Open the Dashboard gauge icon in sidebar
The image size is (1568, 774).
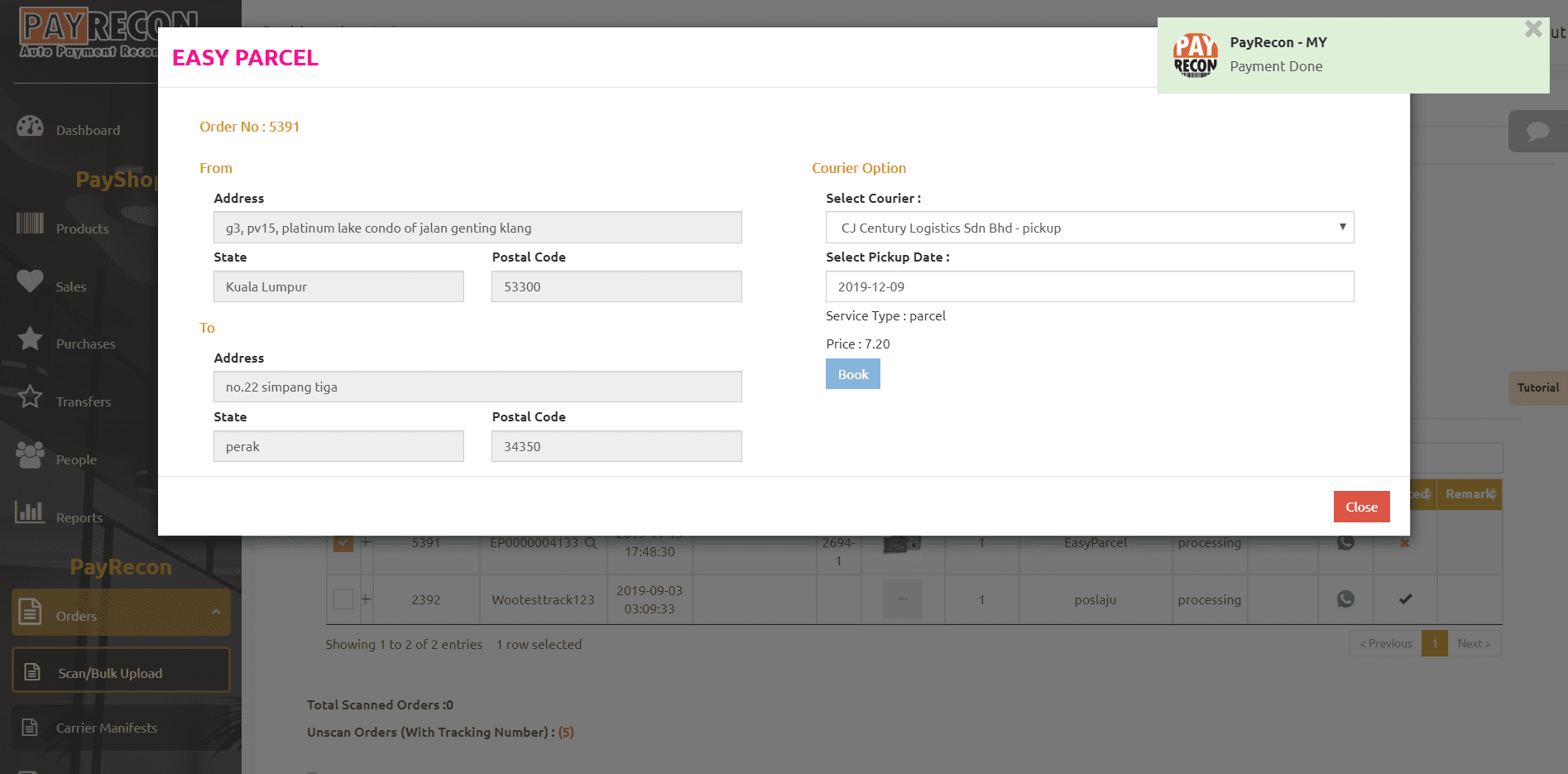[30, 127]
